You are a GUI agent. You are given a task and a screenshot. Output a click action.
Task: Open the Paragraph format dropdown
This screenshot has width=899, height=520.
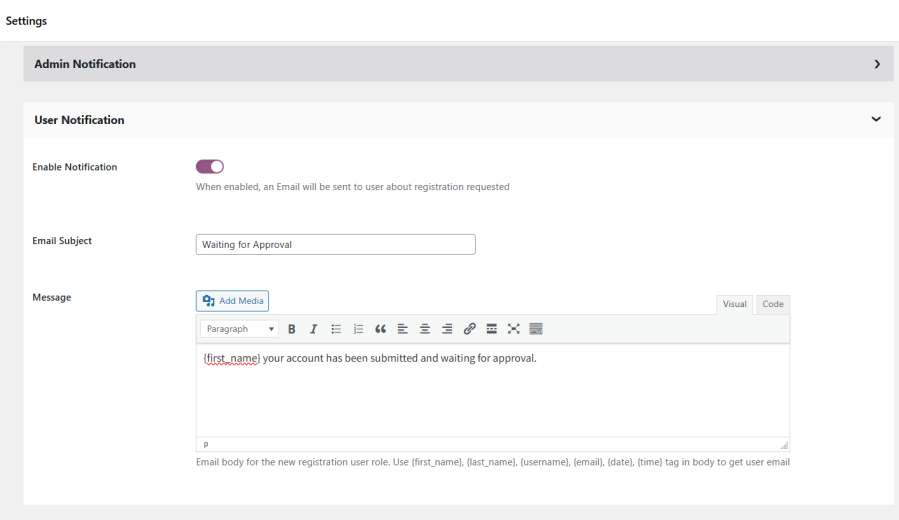click(x=240, y=329)
